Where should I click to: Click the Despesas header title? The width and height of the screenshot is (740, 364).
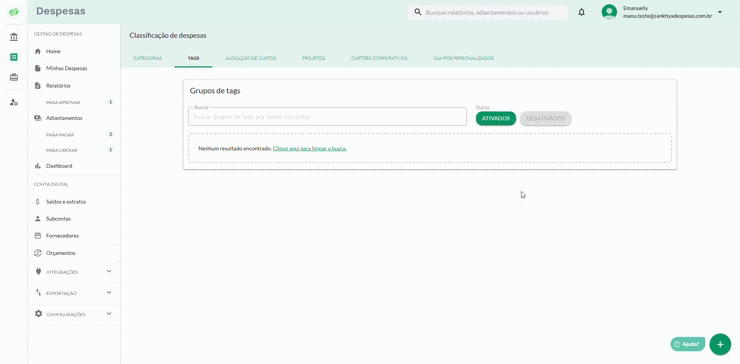(61, 11)
